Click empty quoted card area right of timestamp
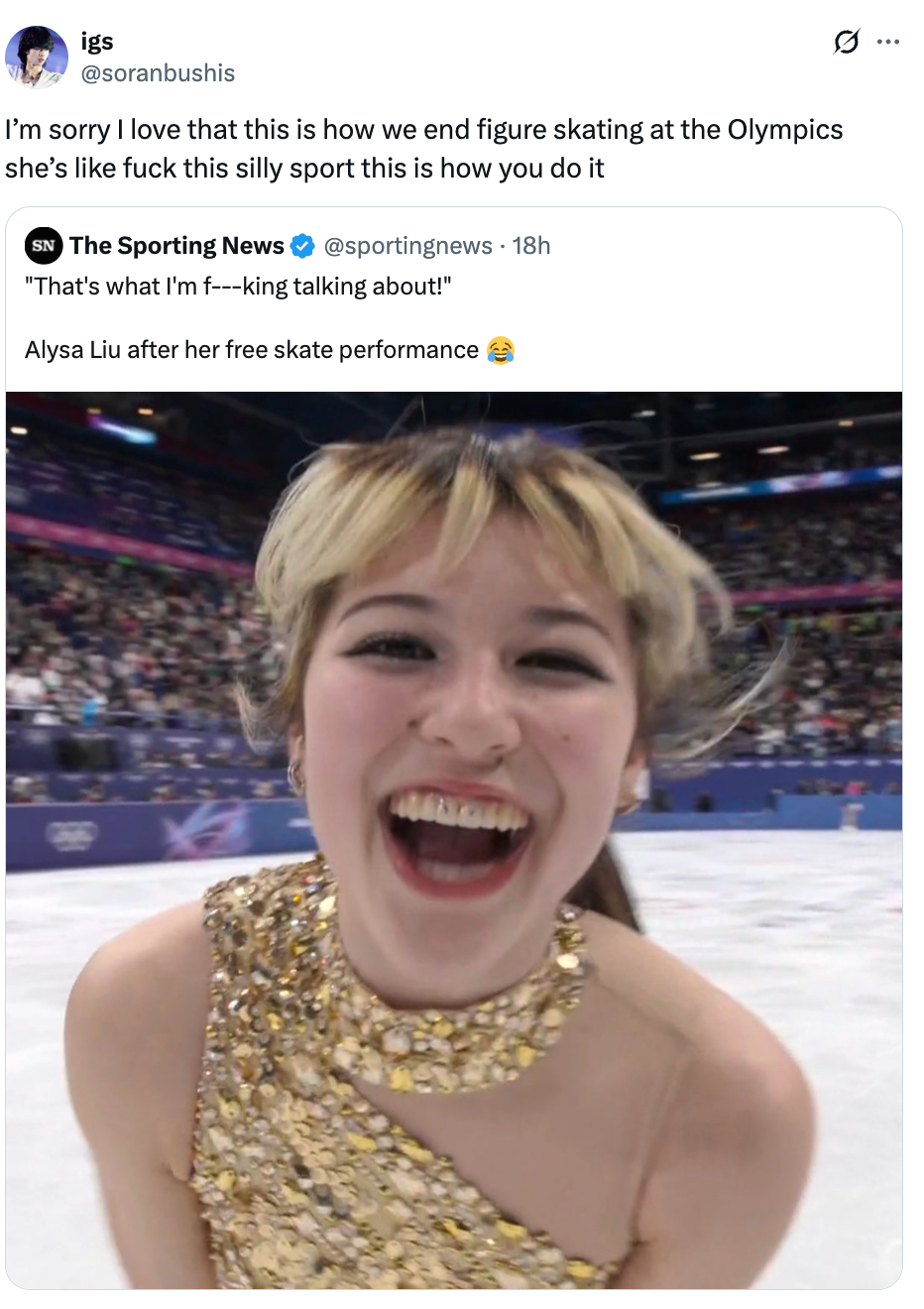The image size is (924, 1309). click(x=724, y=246)
